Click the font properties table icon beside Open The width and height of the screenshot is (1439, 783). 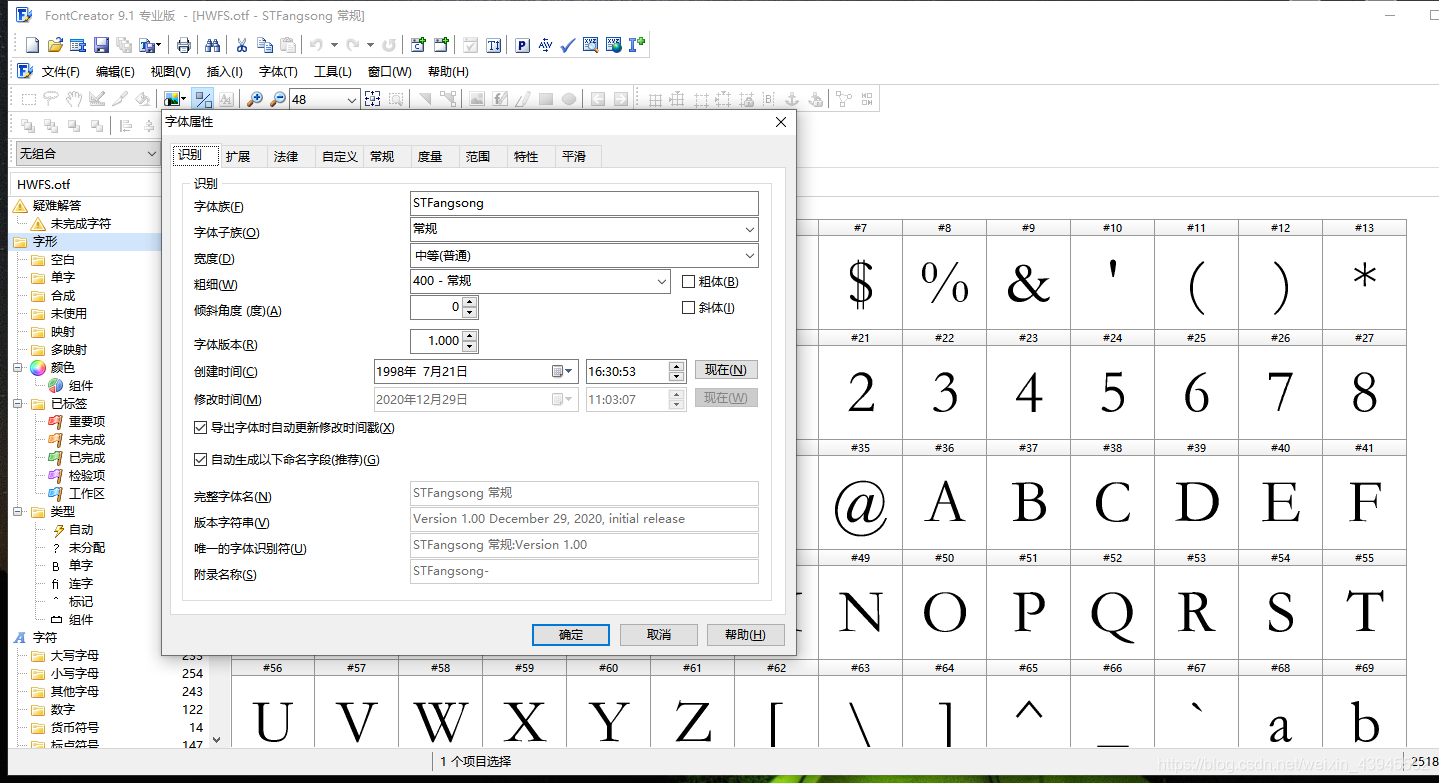click(x=79, y=45)
